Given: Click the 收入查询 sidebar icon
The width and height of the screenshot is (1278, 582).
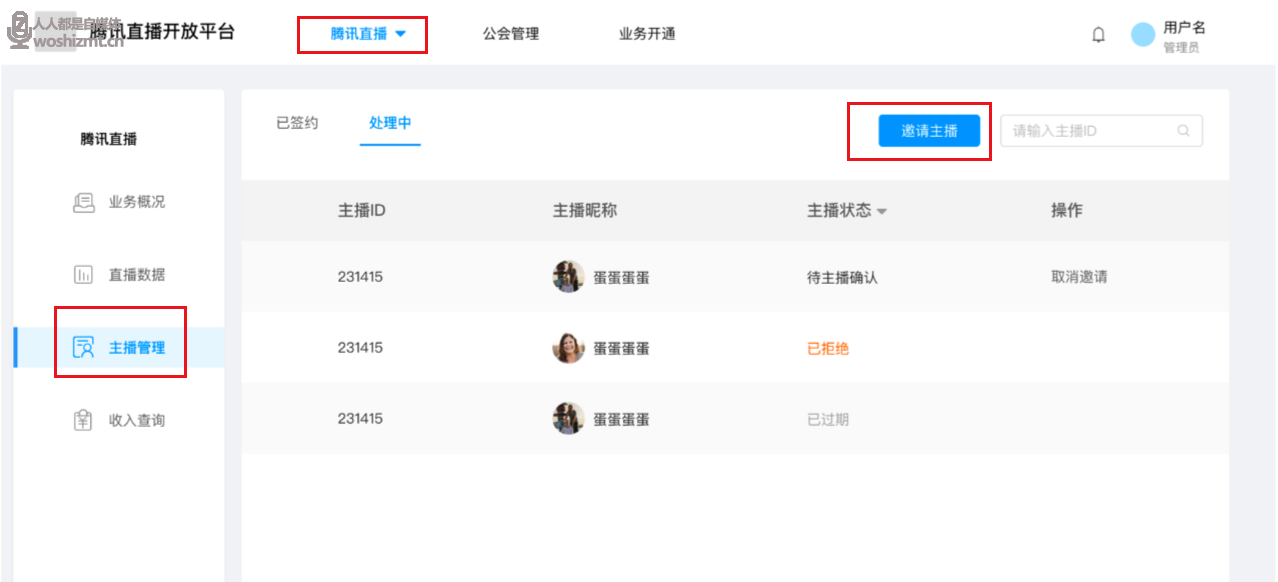Looking at the screenshot, I should 84,421.
